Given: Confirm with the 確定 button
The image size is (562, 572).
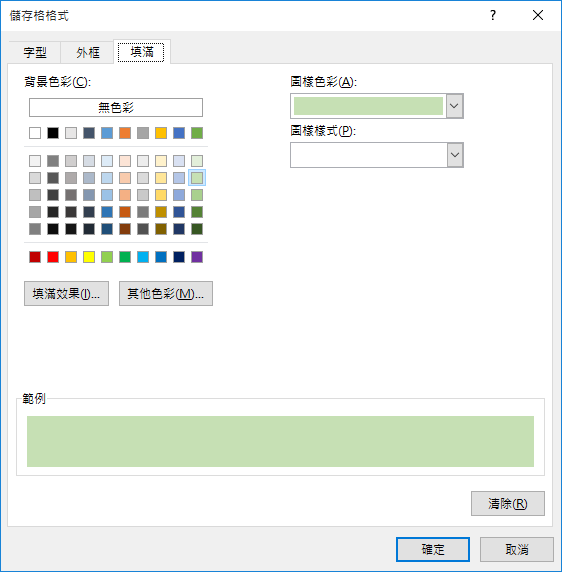Looking at the screenshot, I should (433, 549).
